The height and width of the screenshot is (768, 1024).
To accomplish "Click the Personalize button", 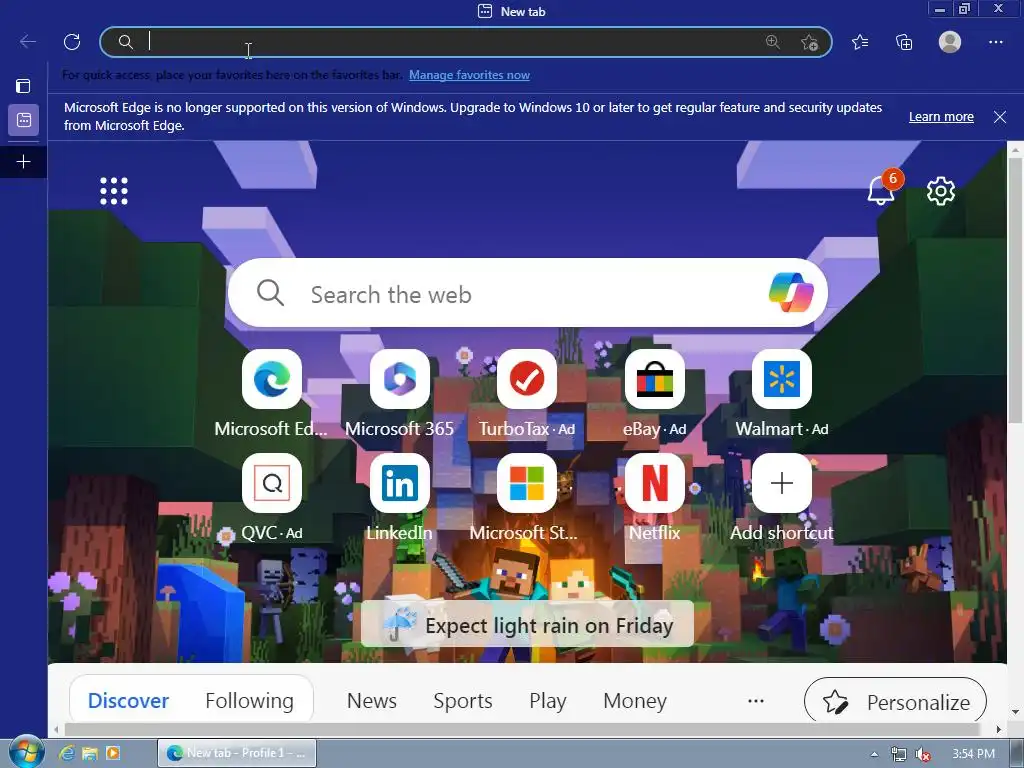I will coord(895,701).
